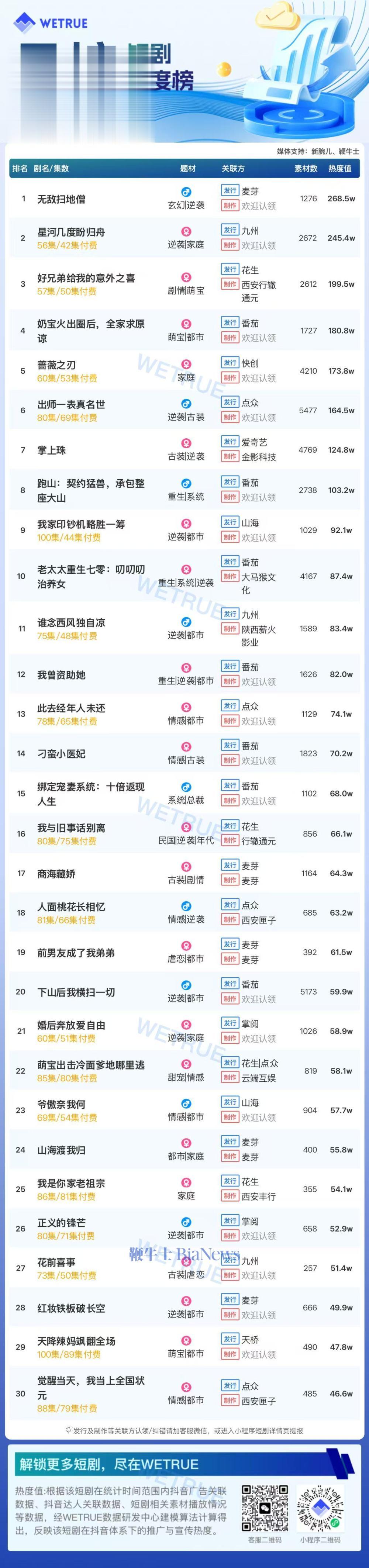Click the 制作 tag beside 金影科技

tap(230, 456)
